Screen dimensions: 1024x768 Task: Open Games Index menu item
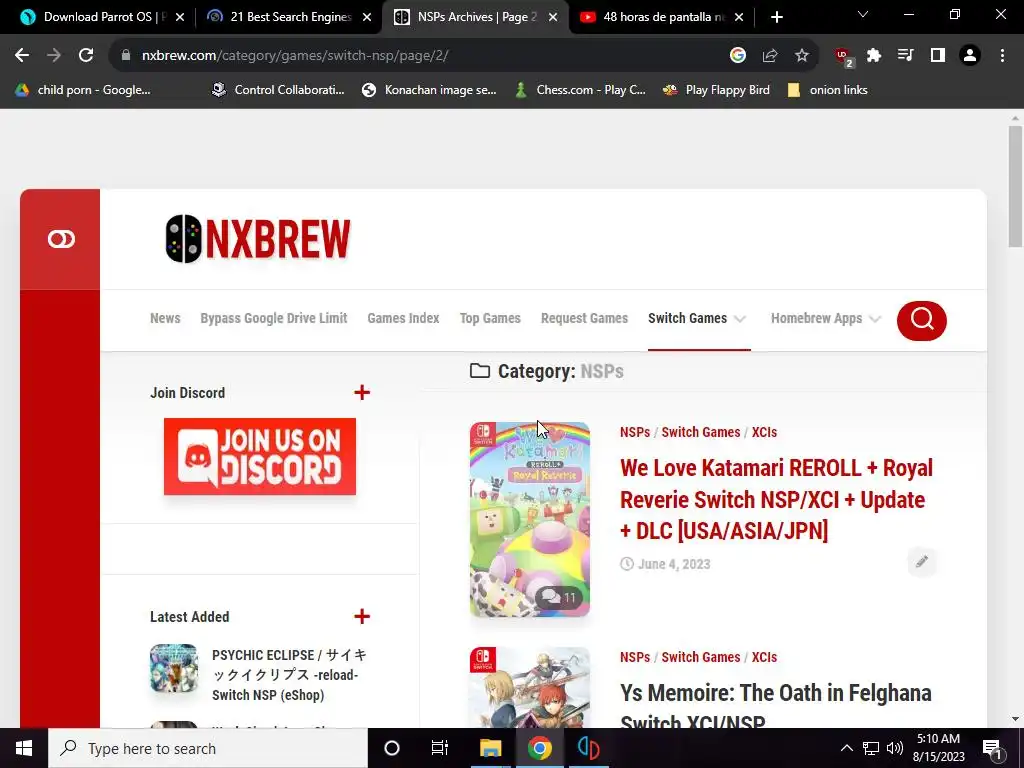(x=403, y=318)
